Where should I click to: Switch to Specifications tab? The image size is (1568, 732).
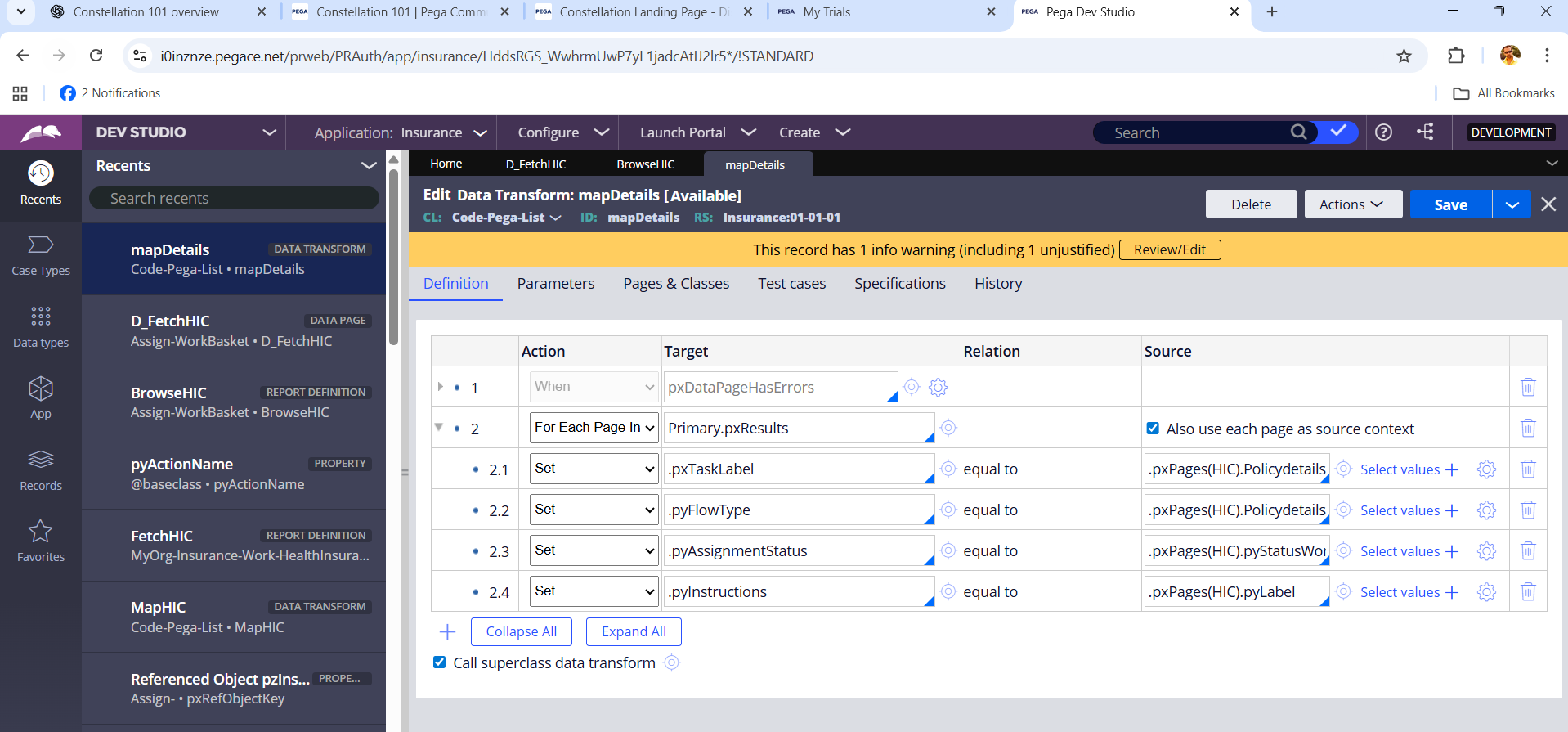(x=900, y=283)
